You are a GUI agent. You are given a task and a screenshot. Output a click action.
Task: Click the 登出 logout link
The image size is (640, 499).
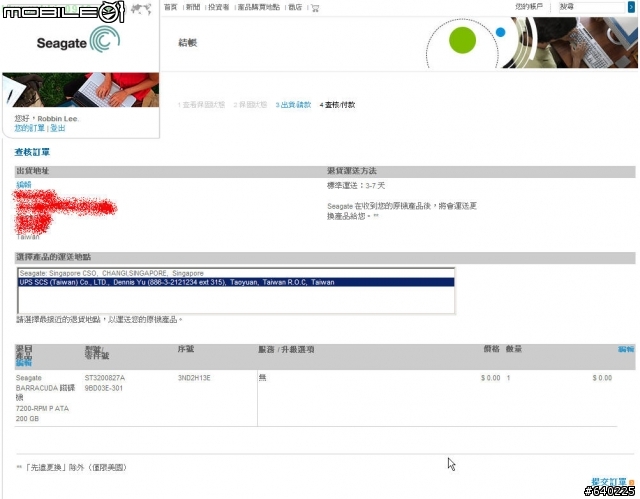tap(58, 128)
